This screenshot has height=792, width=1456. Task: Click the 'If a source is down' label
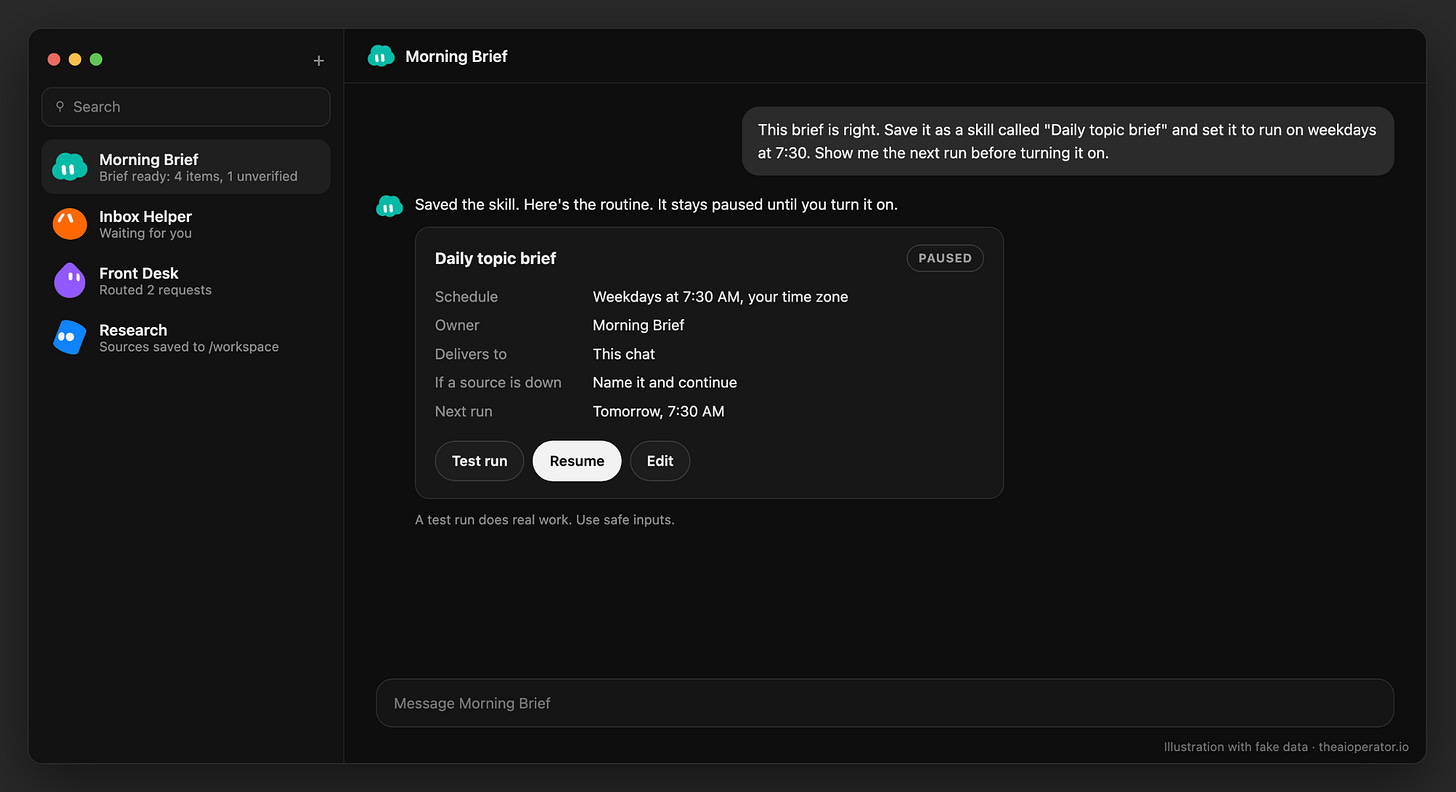click(x=498, y=382)
